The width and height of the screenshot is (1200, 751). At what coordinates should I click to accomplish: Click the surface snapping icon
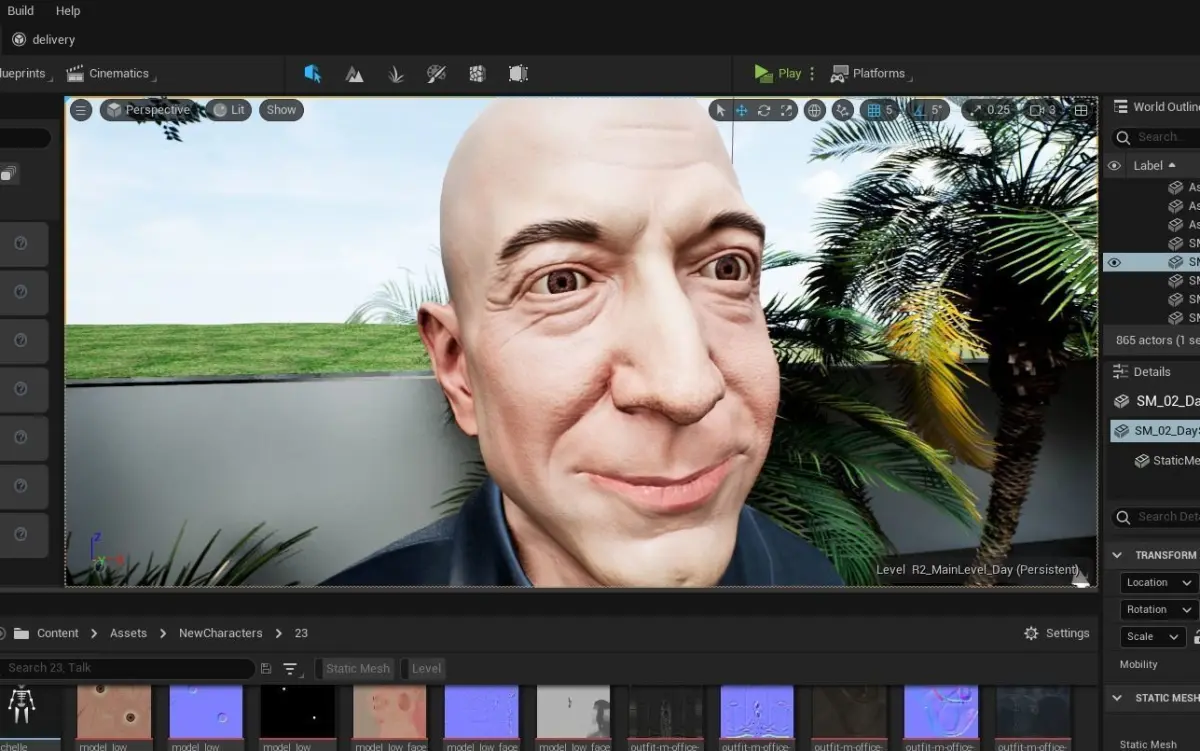(843, 110)
